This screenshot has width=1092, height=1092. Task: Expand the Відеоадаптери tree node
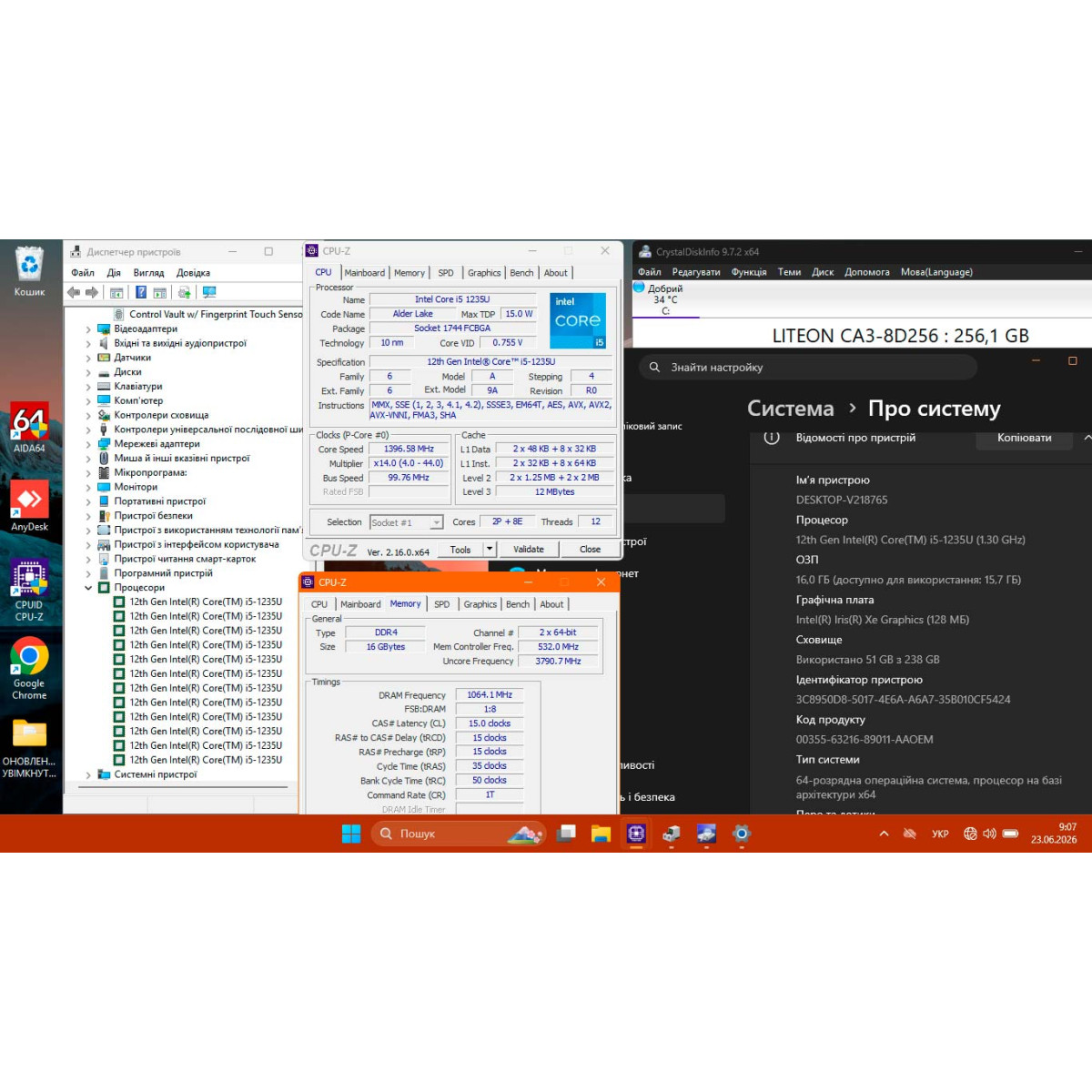(x=88, y=329)
